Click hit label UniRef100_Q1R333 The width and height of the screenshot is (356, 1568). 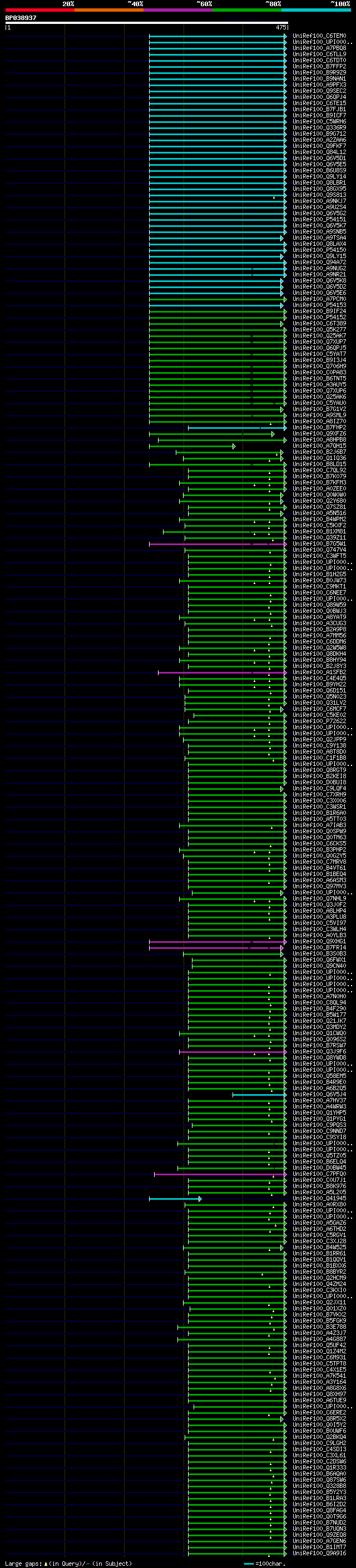tap(319, 1468)
